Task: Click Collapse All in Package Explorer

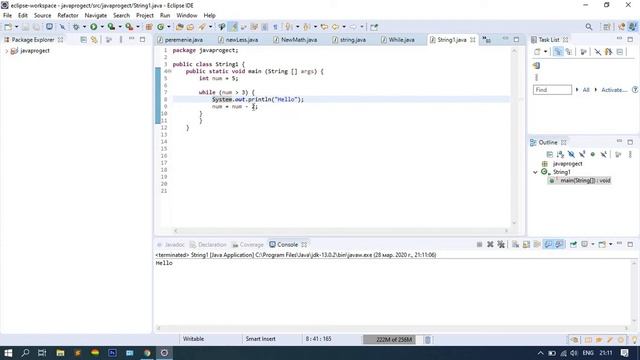Action: pos(83,40)
